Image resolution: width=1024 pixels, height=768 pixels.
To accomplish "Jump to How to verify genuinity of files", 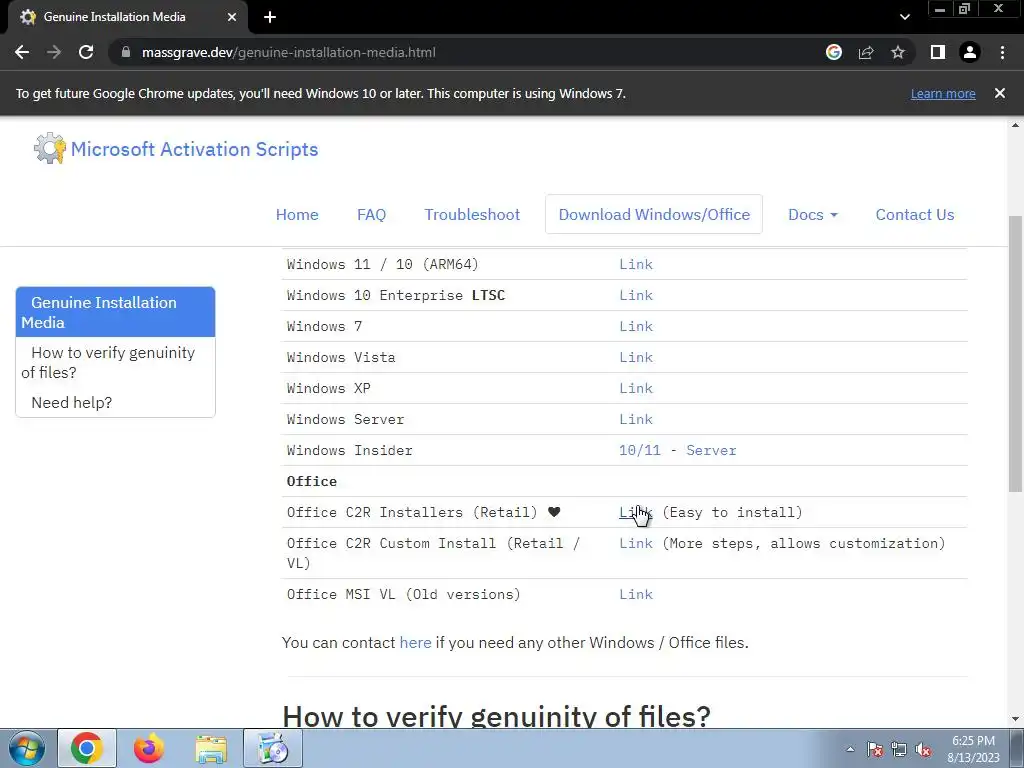I will (116, 362).
